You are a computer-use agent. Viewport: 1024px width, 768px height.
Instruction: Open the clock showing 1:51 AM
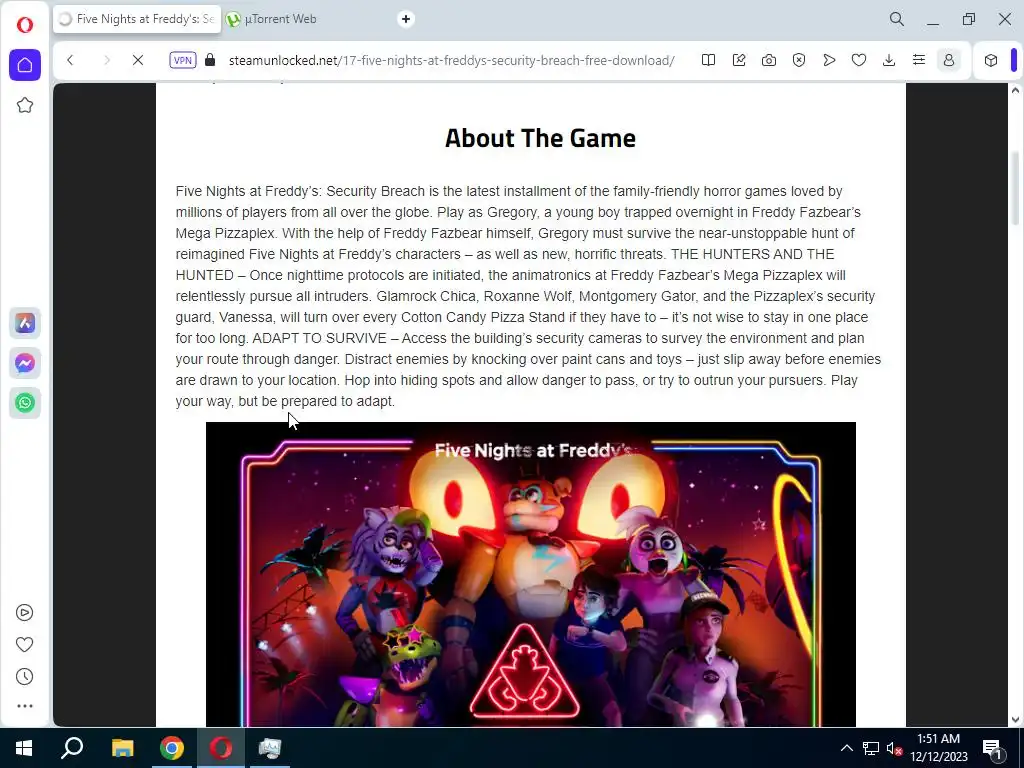coord(938,748)
